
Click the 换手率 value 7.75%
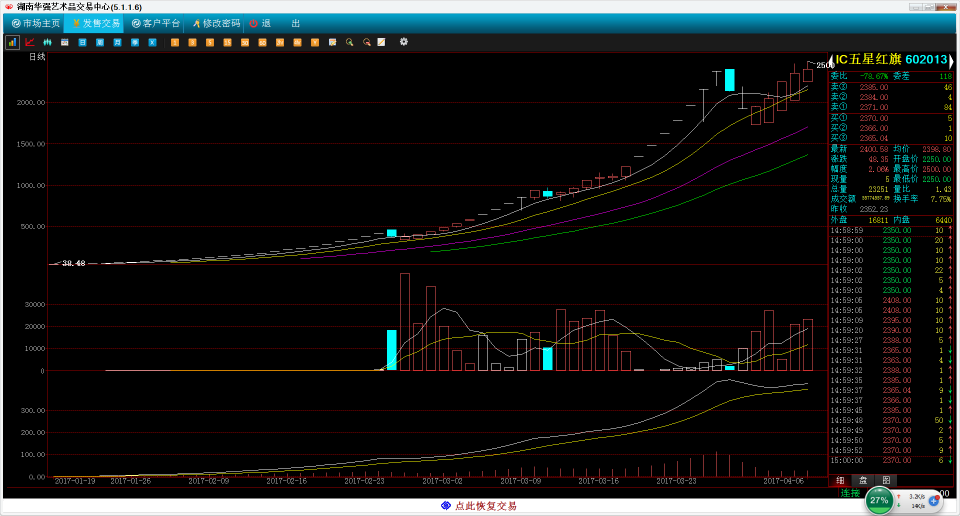(941, 199)
